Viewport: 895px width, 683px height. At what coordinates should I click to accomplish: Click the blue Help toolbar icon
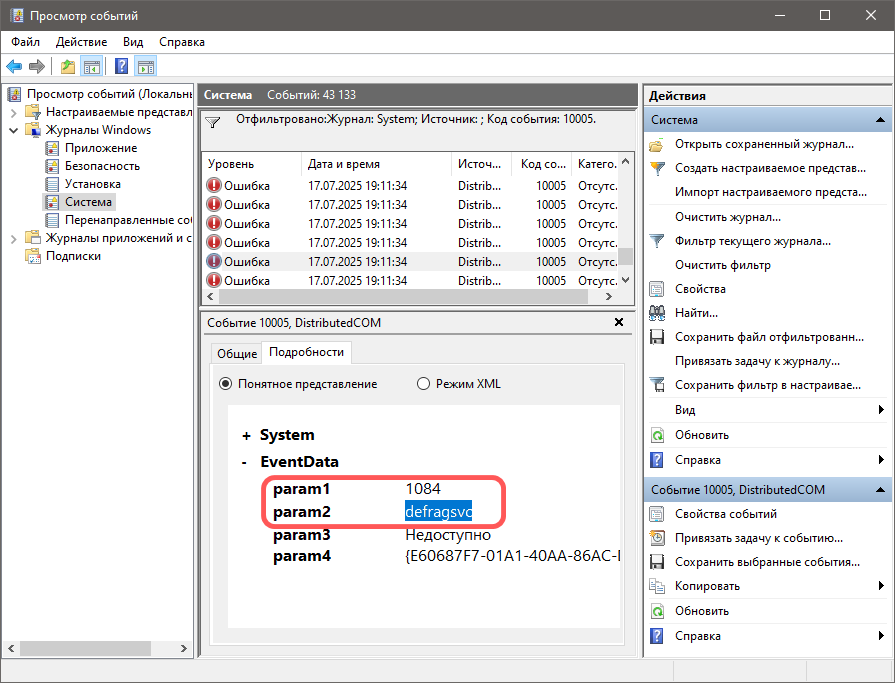click(121, 67)
